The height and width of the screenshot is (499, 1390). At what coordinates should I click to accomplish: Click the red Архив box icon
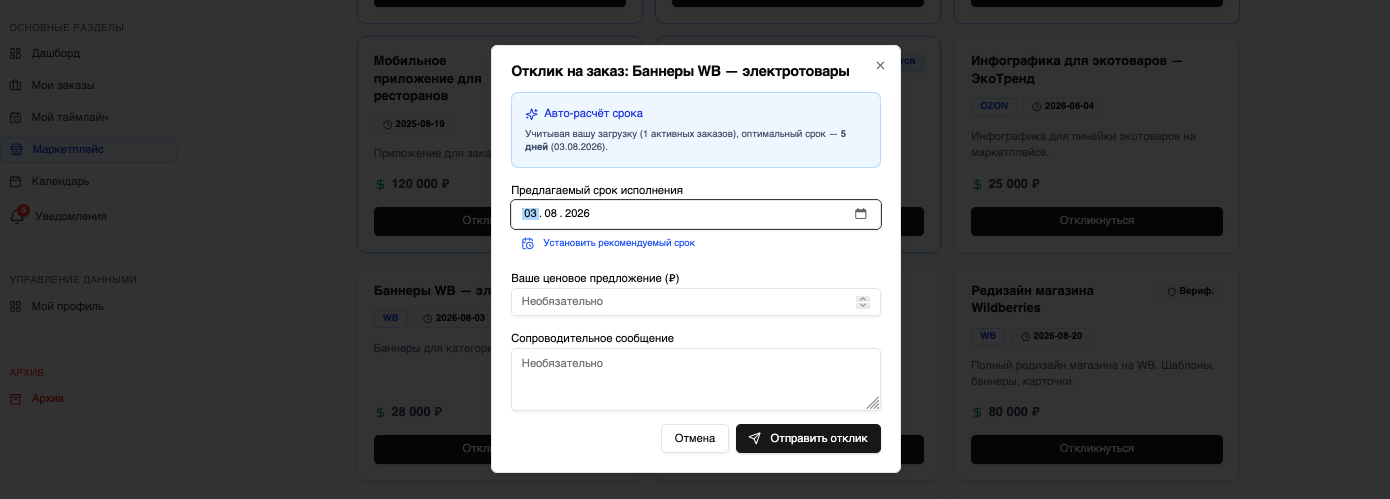click(15, 398)
